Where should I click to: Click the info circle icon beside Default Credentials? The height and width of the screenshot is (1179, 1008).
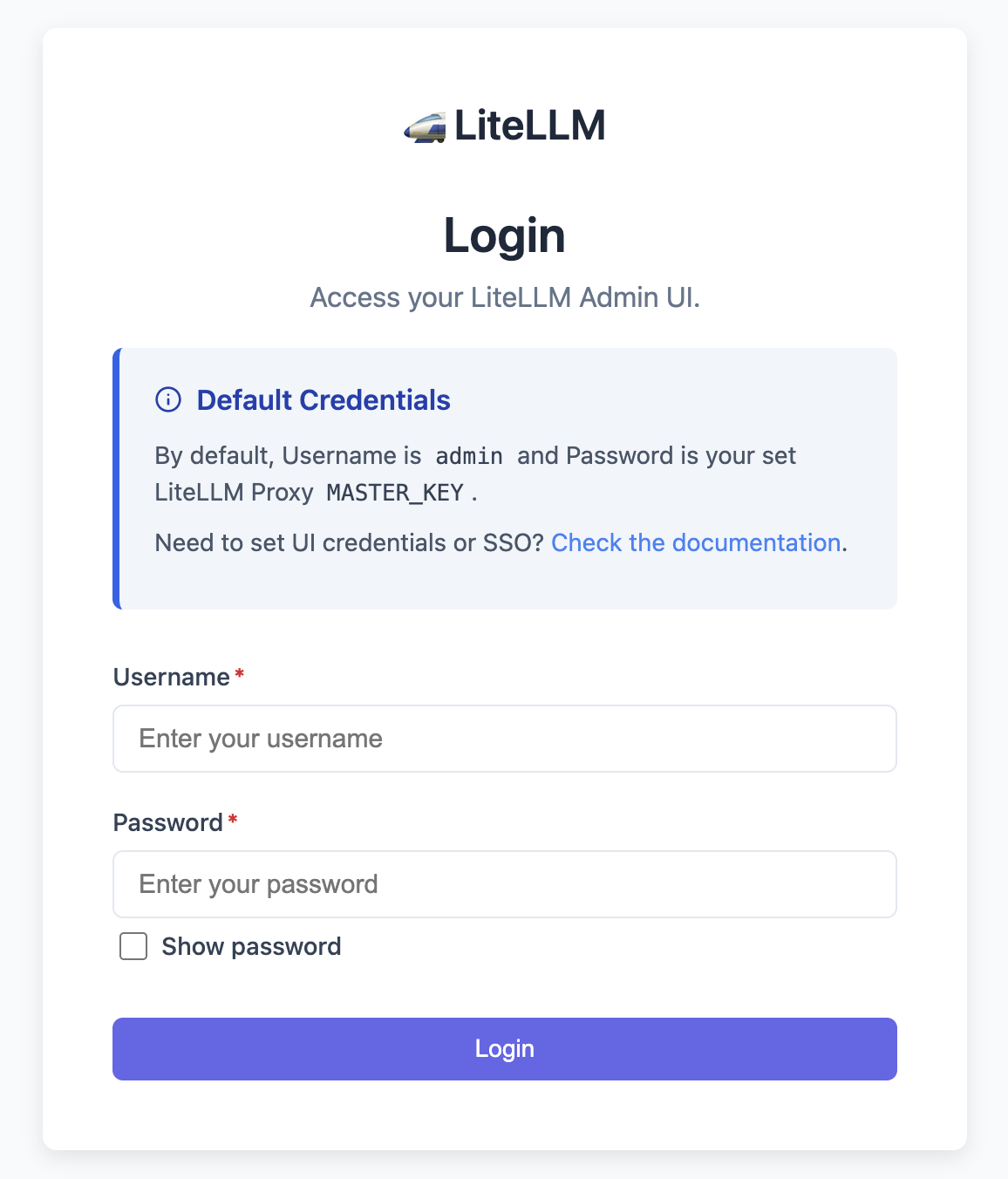(x=167, y=400)
